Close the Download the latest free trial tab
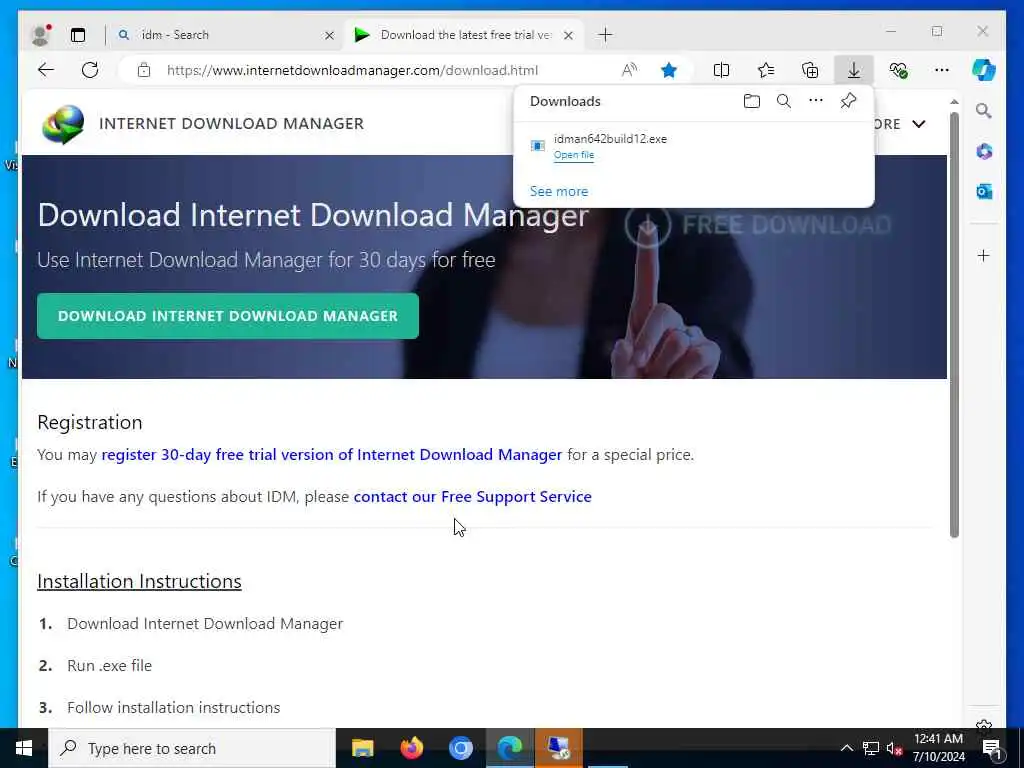Screen dimensions: 1024x768 [568, 35]
